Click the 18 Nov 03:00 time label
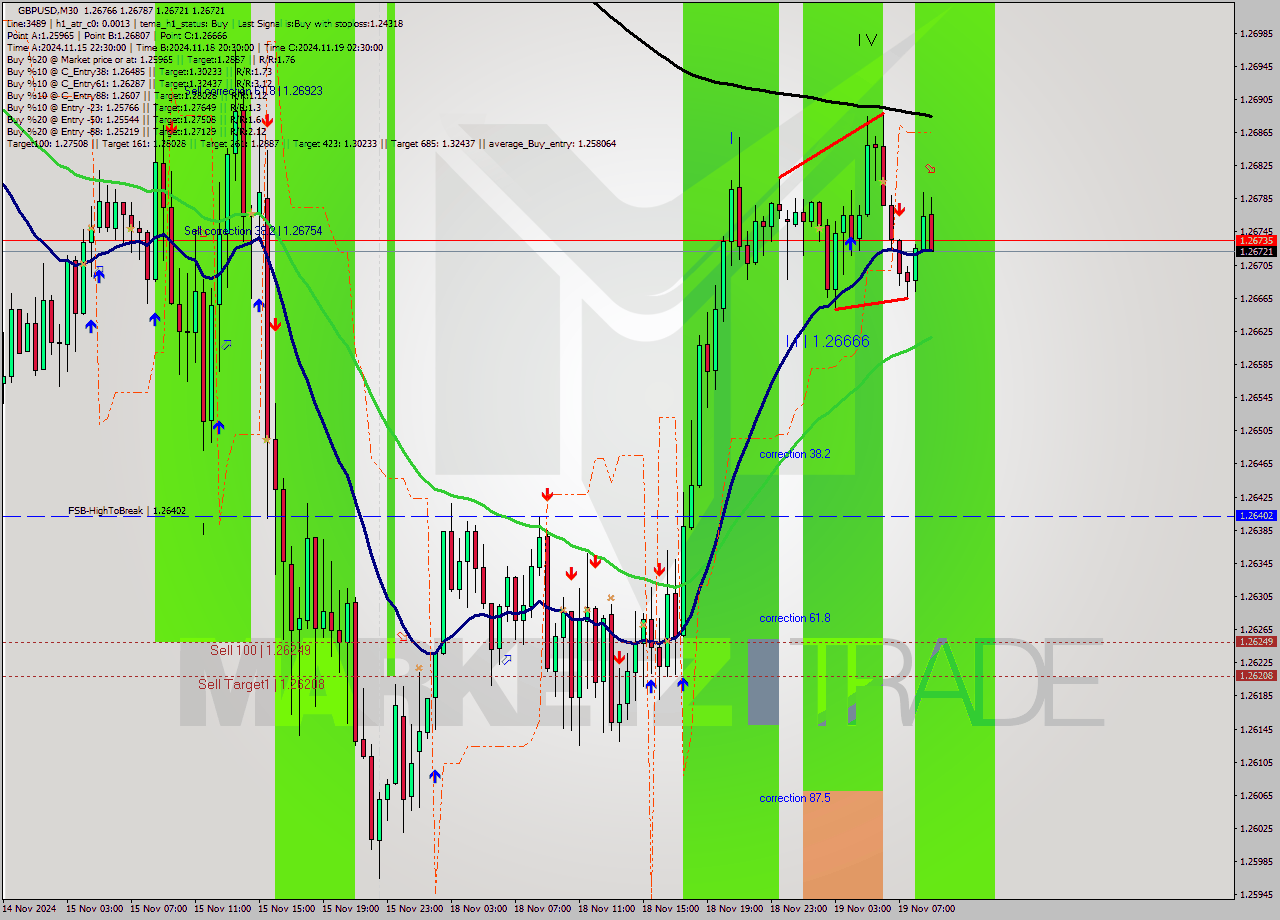The image size is (1280, 920). click(x=477, y=909)
